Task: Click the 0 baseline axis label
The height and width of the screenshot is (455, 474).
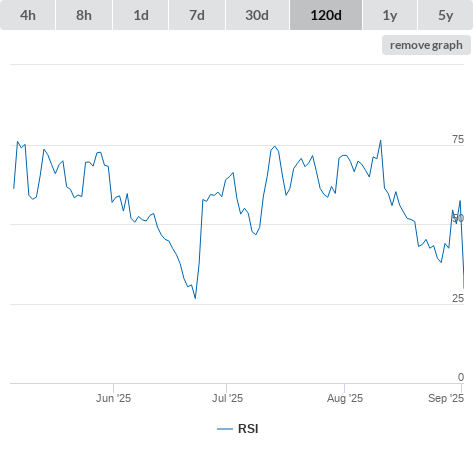Action: click(x=461, y=377)
